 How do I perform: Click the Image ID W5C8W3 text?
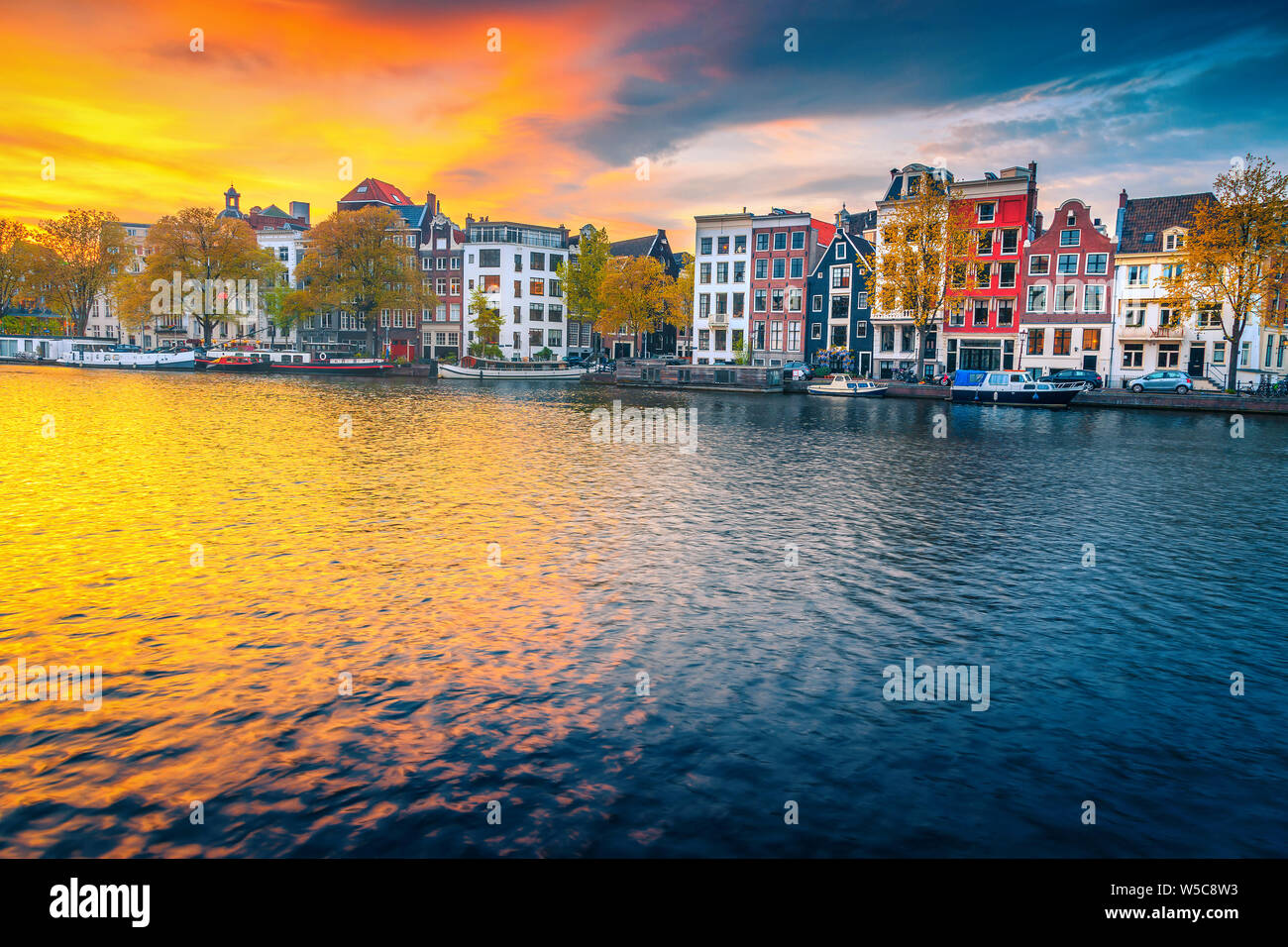[x=1176, y=890]
